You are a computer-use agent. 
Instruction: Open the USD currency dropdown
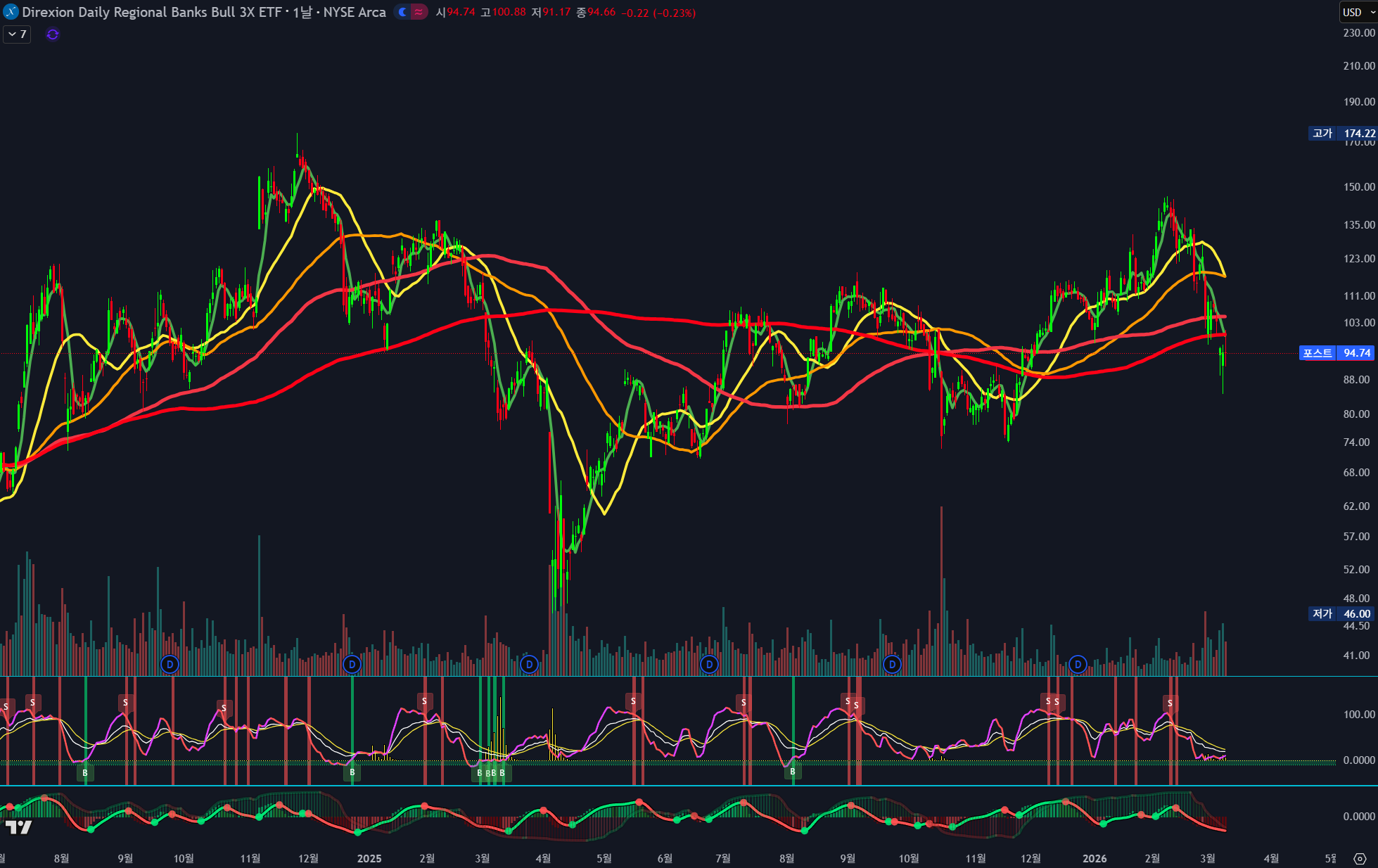1358,12
